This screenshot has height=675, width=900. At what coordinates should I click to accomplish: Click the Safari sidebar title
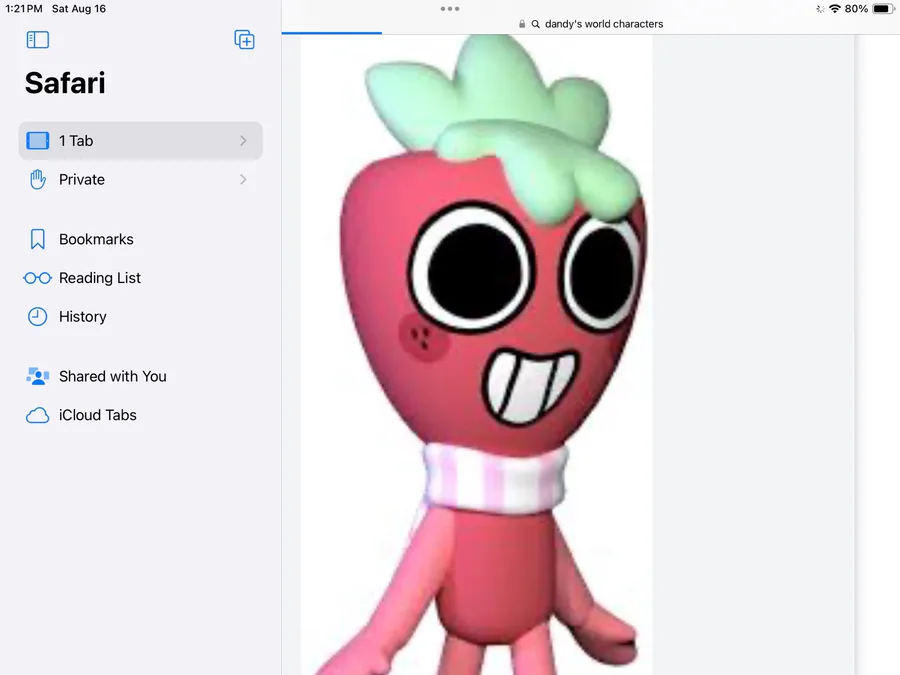coord(65,83)
